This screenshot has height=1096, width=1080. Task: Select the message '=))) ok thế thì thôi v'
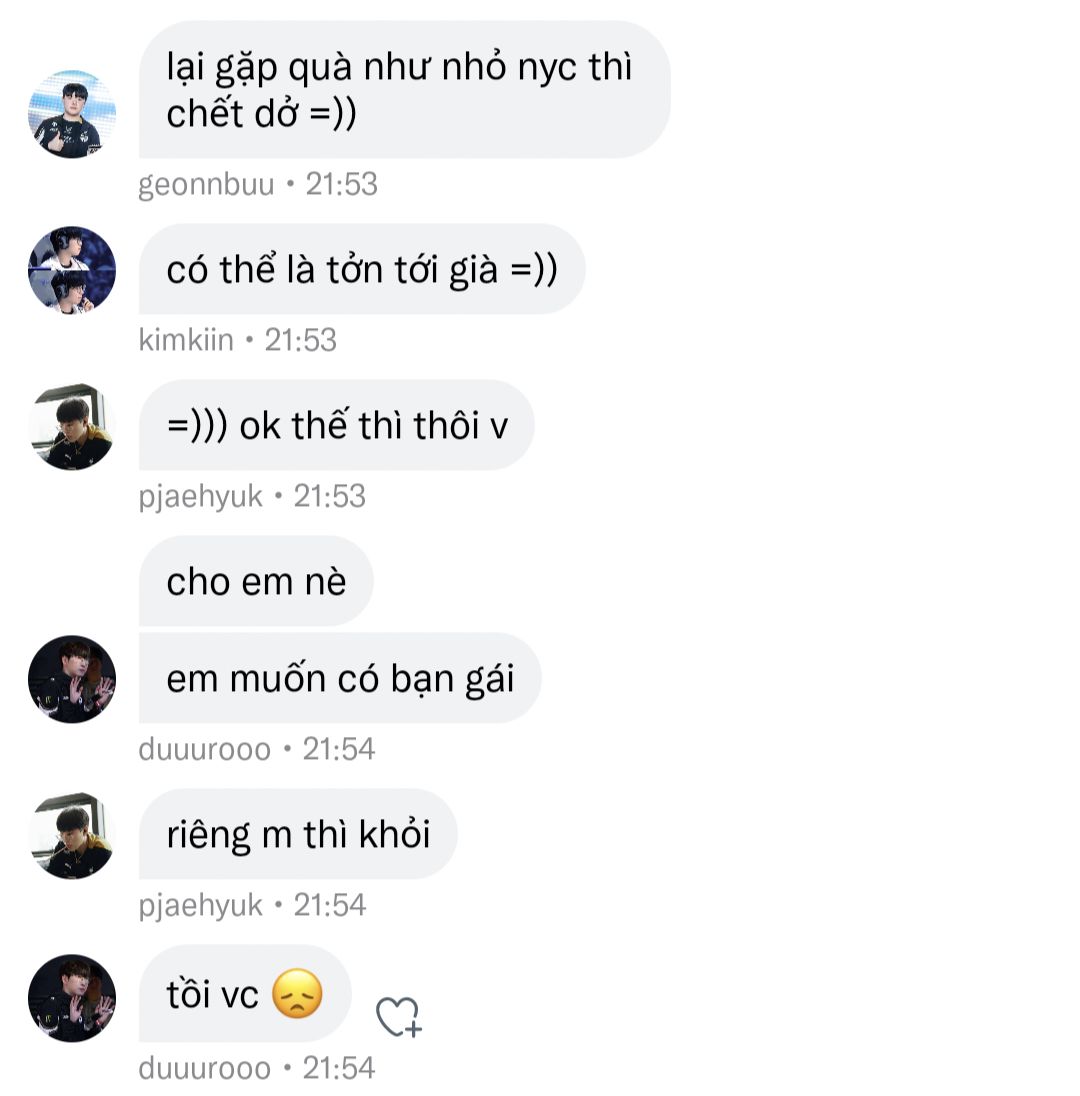[336, 425]
